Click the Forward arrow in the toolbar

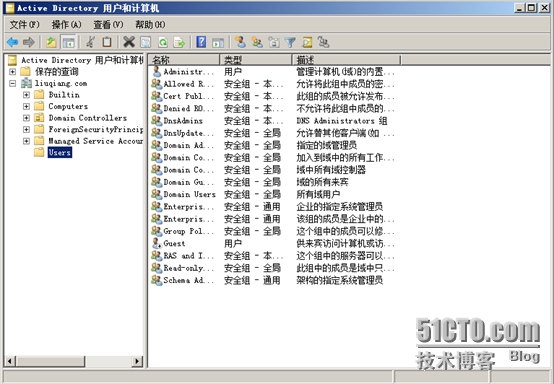(x=29, y=42)
